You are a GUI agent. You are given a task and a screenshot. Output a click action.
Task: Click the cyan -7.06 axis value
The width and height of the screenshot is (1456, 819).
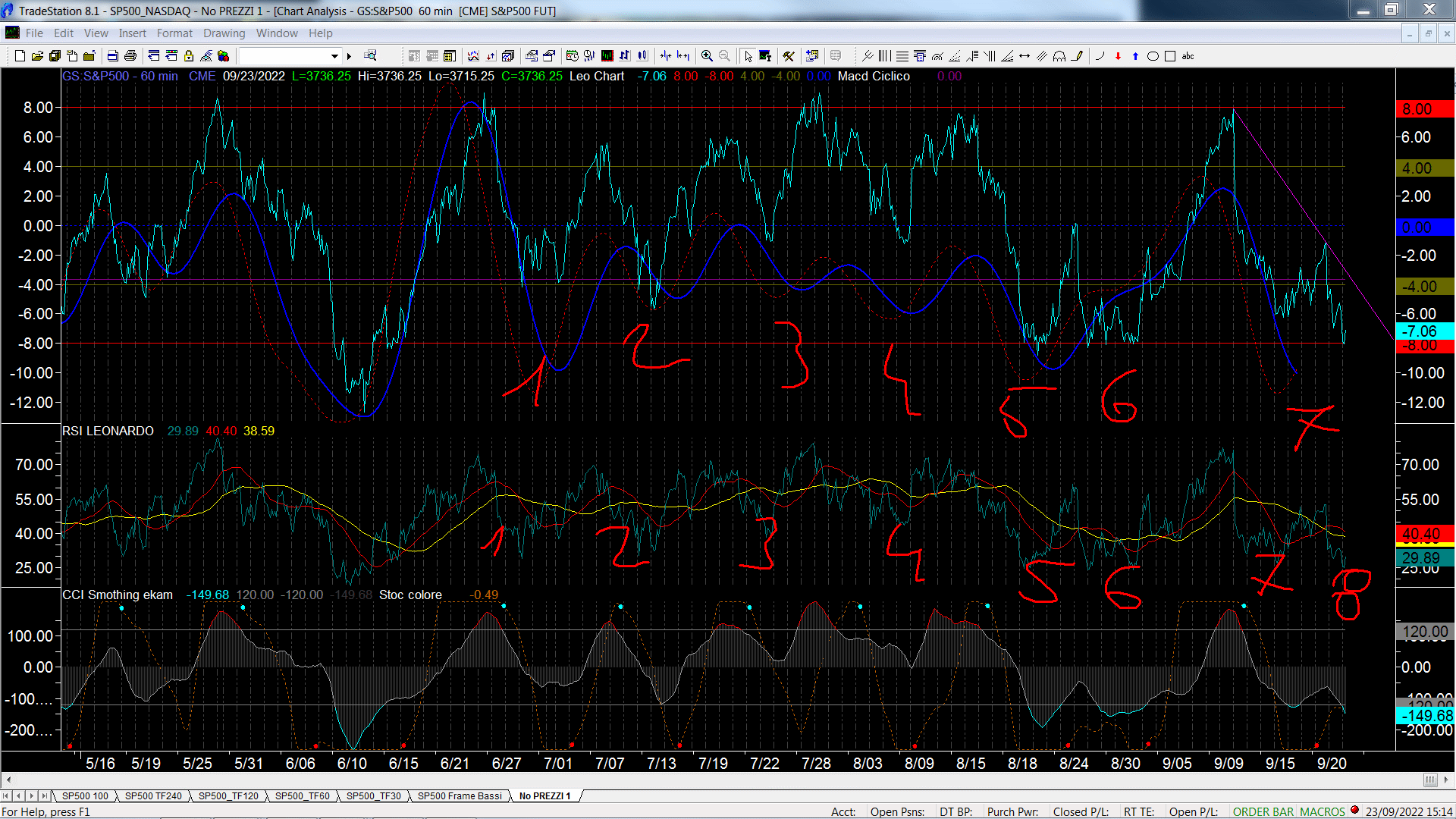(1425, 331)
